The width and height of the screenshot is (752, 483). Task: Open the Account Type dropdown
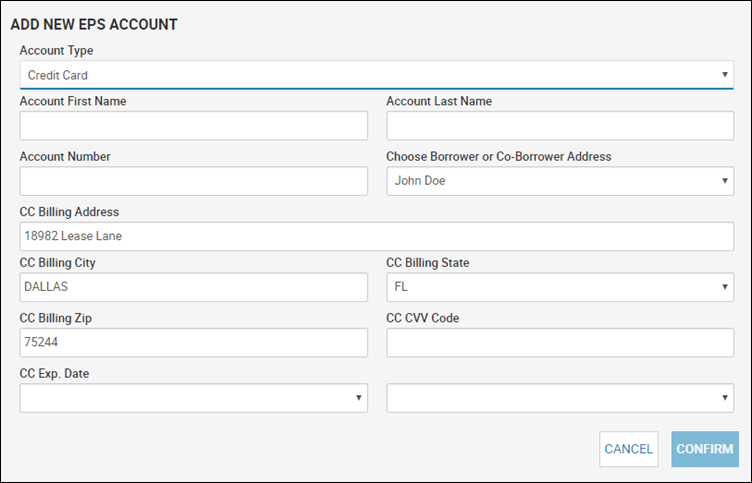point(376,75)
